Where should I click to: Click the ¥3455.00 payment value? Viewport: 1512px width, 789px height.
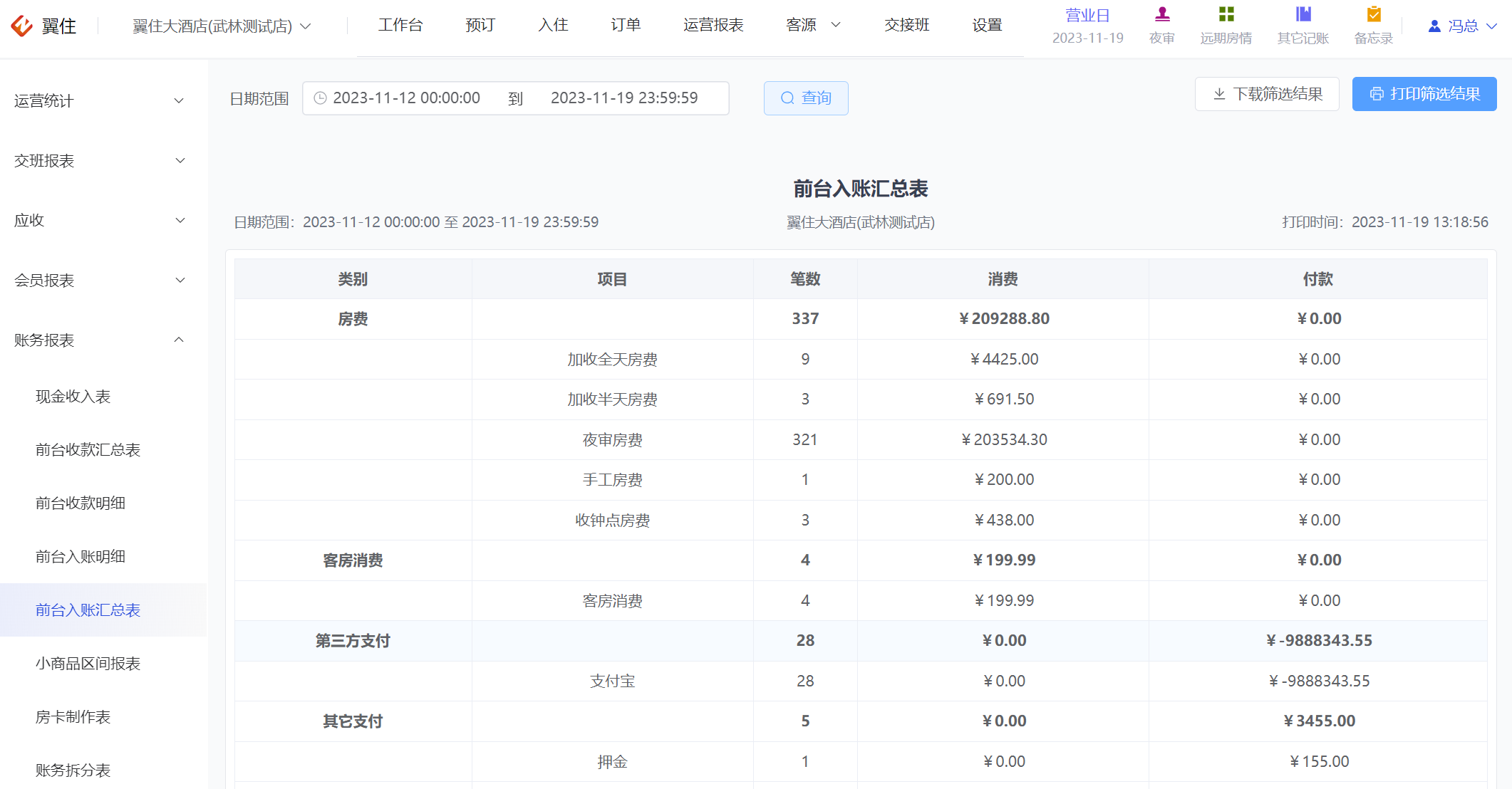1319,721
